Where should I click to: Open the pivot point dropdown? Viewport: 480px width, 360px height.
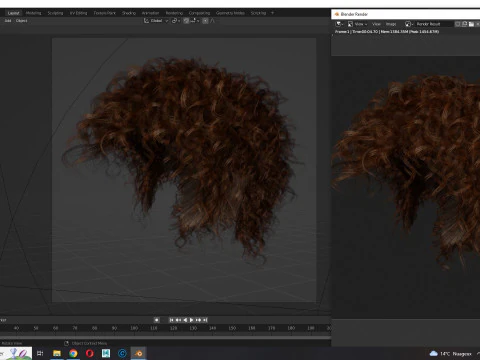click(176, 21)
